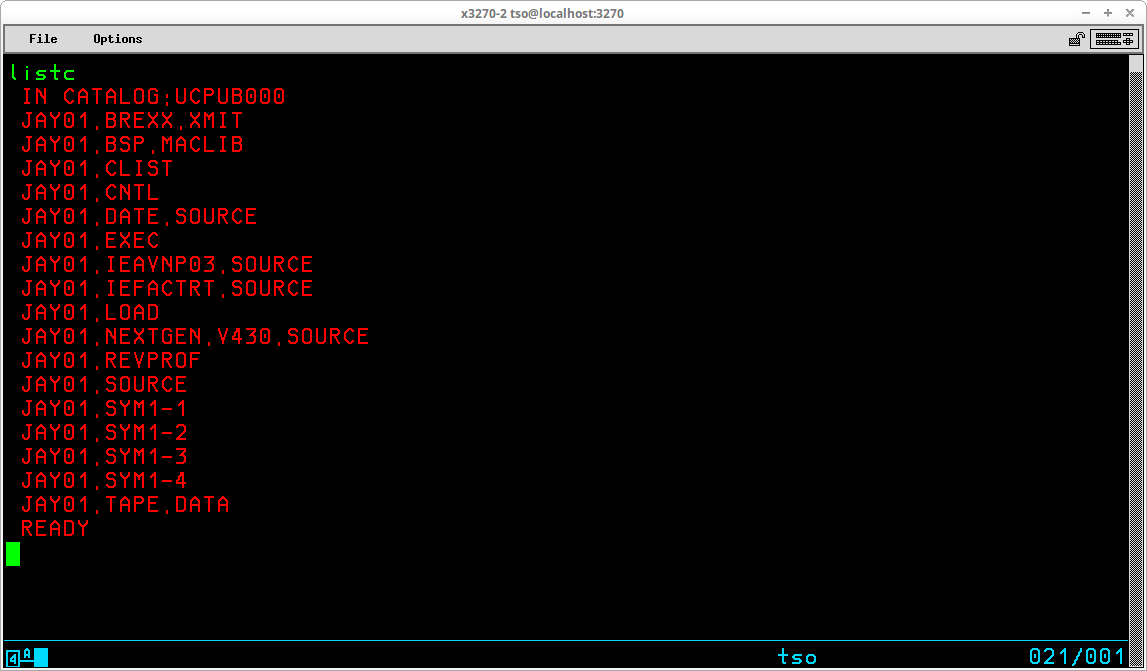Select the JAY01.BSP.MACLIB entry
The height and width of the screenshot is (671, 1147).
pyautogui.click(x=132, y=144)
